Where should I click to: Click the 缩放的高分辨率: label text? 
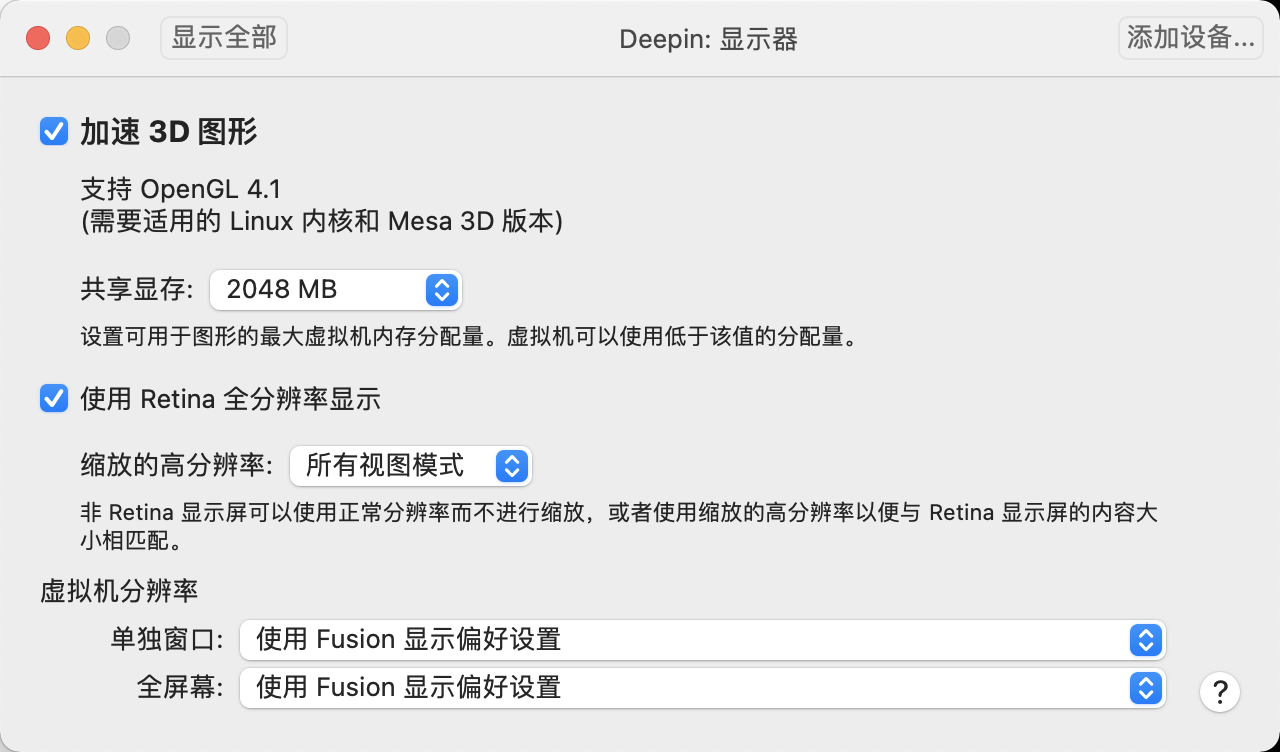(x=177, y=465)
